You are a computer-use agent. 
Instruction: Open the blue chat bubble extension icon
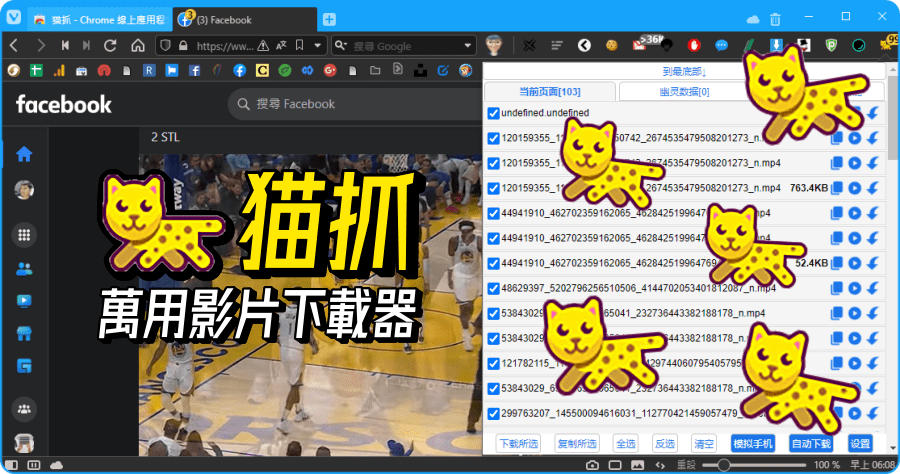tap(721, 45)
